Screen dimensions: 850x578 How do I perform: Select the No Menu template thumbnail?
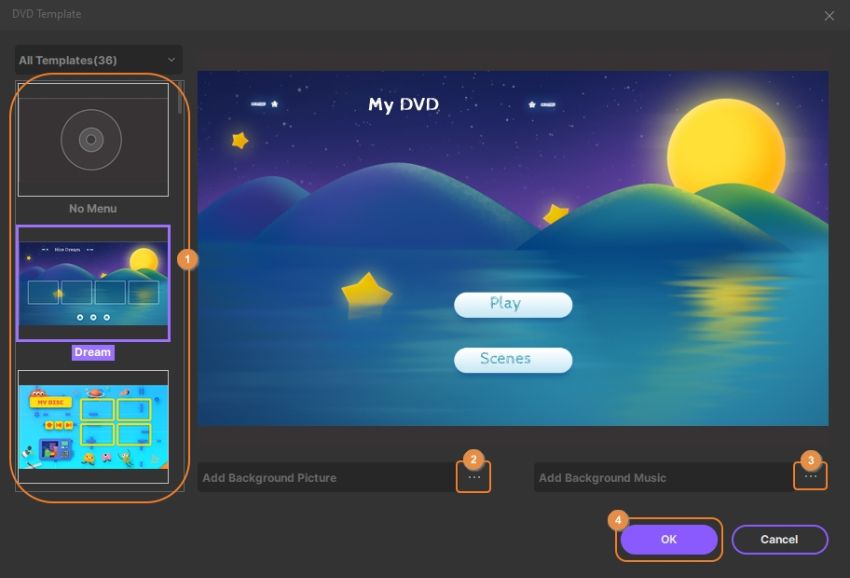(92, 140)
